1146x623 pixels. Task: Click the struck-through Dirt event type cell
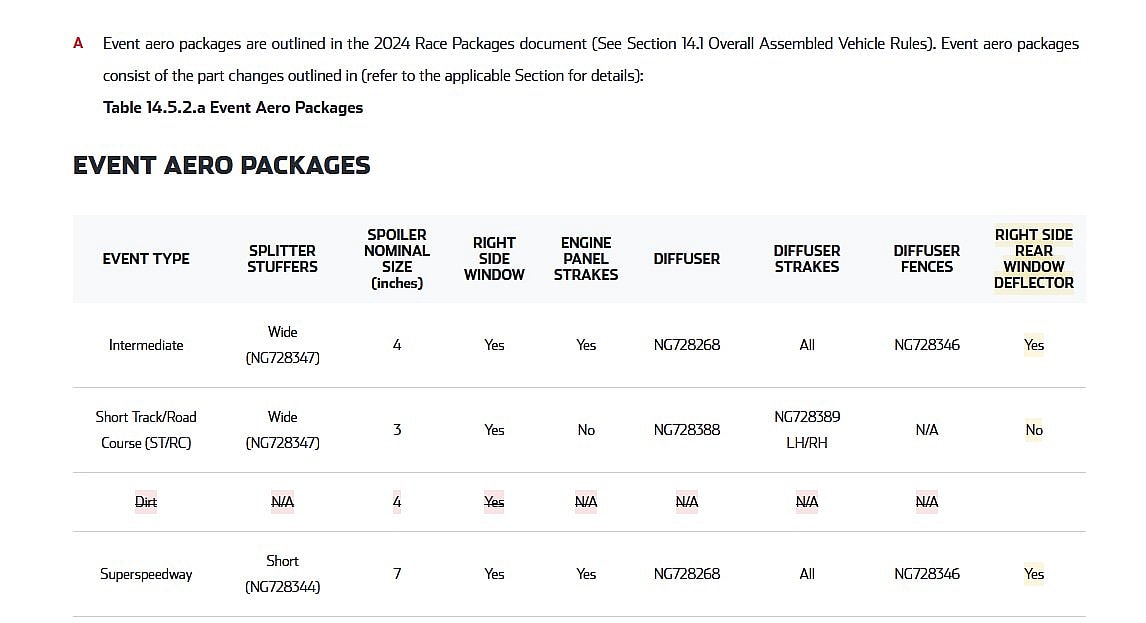146,502
